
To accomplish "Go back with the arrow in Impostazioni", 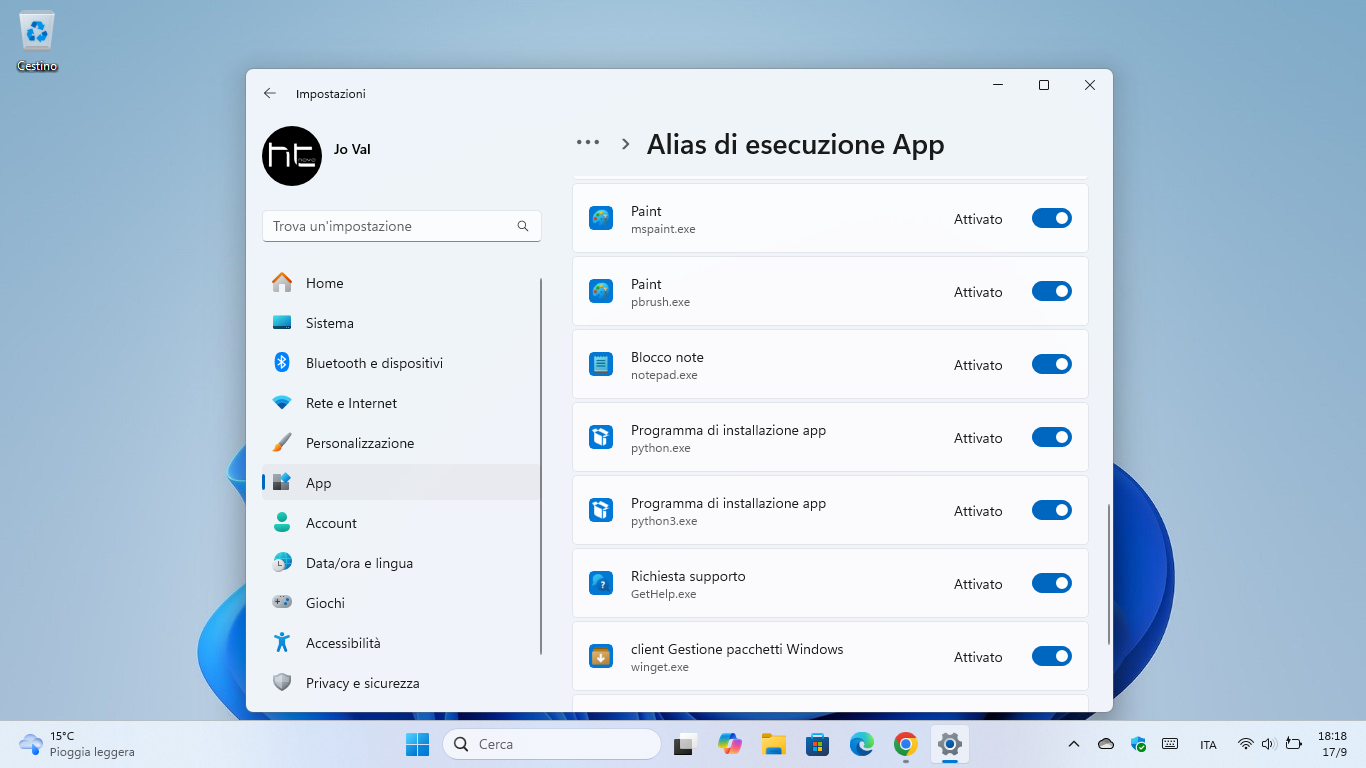I will pos(270,93).
